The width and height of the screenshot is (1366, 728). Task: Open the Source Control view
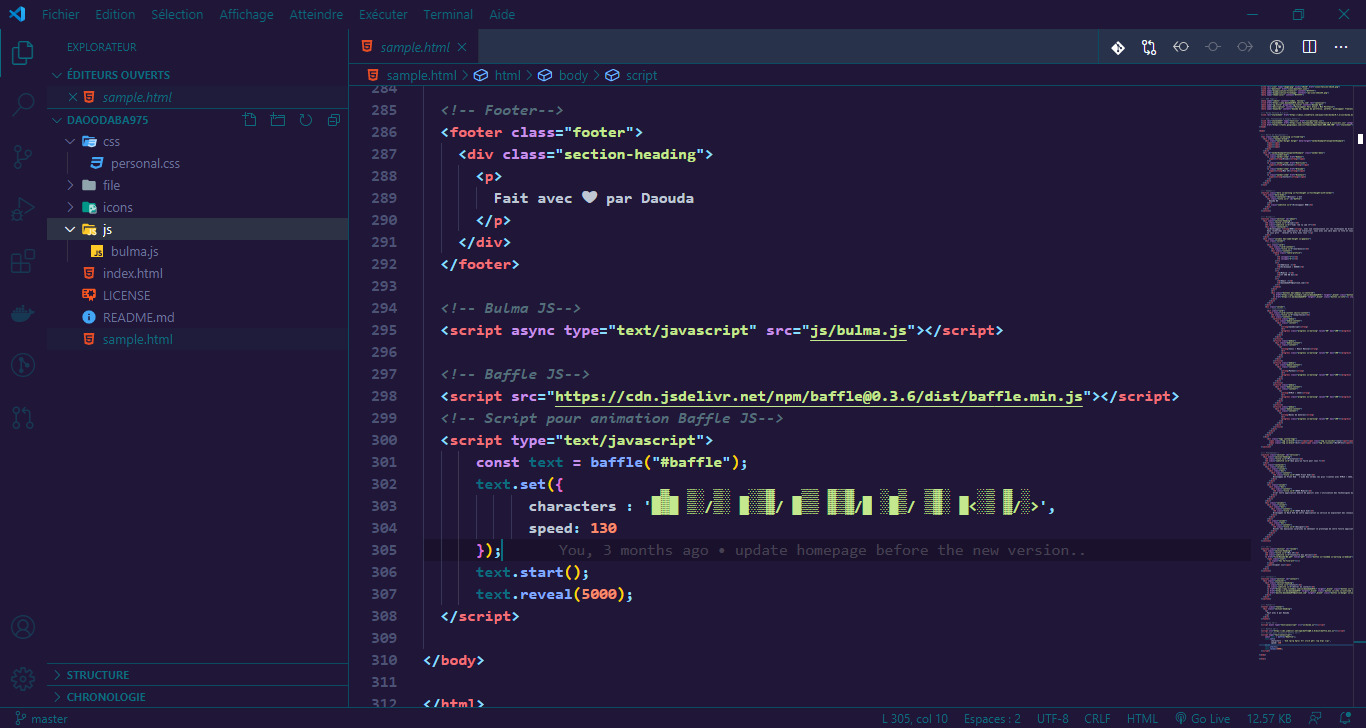(x=22, y=157)
